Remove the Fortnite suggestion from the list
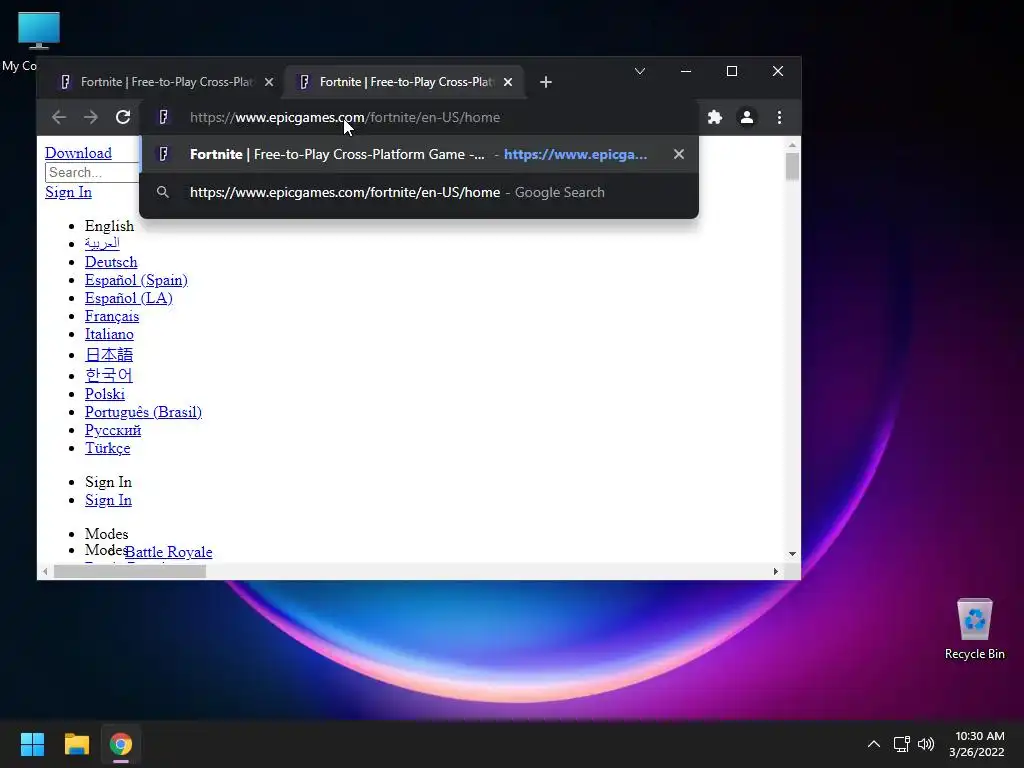Screen dimensions: 1024x768 point(679,154)
